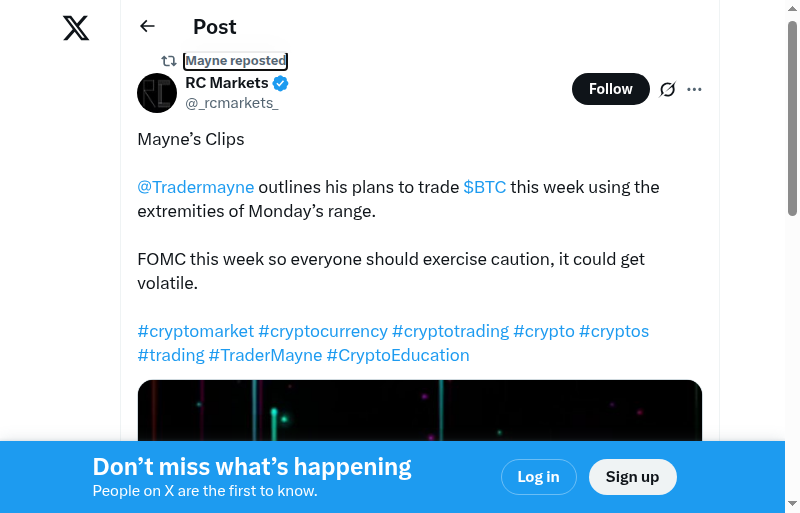
Task: Click the Sign up button
Action: coord(632,477)
